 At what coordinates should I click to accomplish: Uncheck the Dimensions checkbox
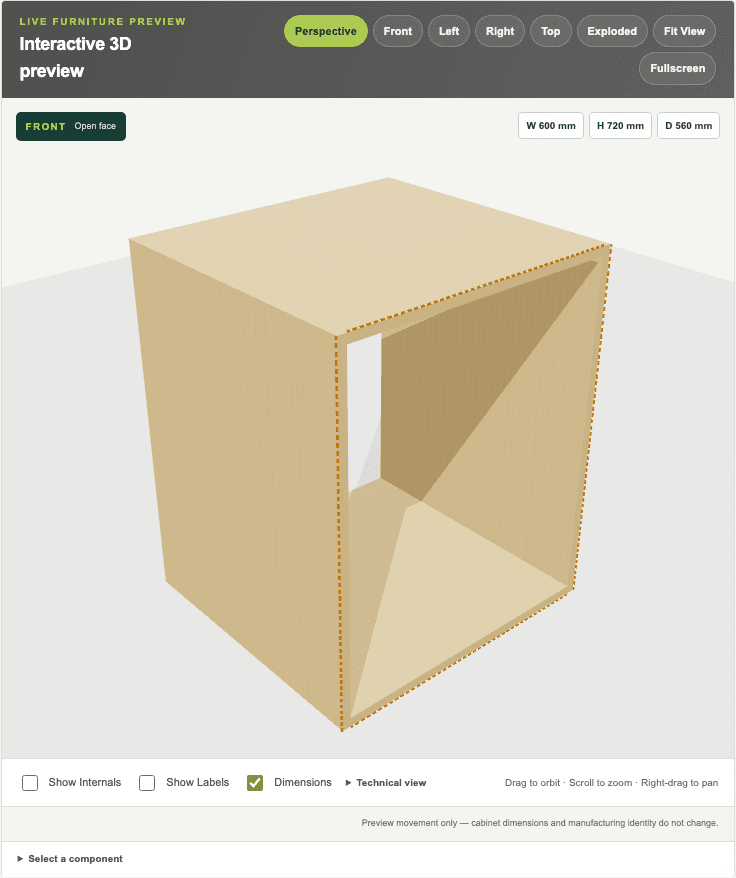pos(255,782)
